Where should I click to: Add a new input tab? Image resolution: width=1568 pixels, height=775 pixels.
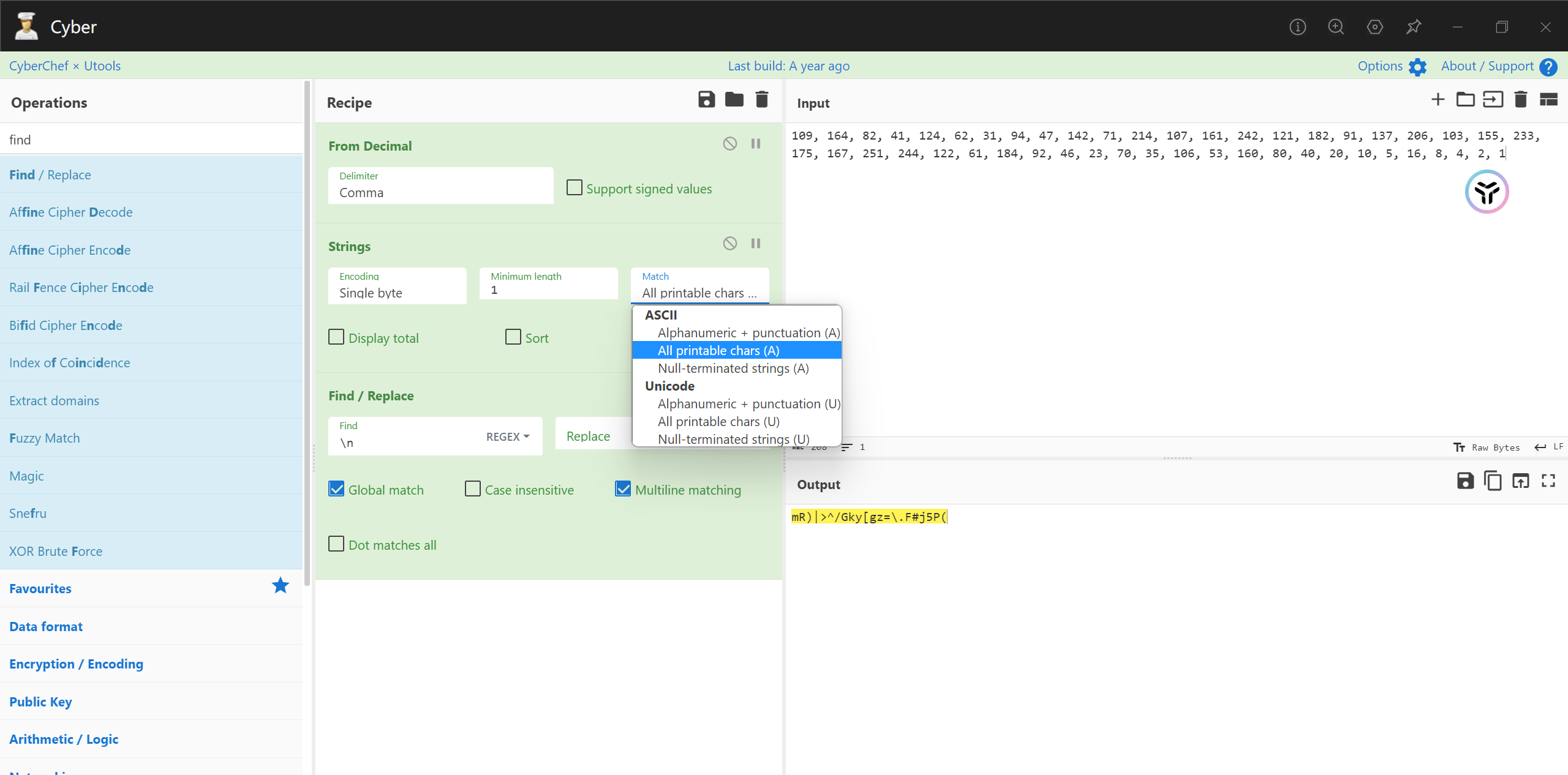pos(1438,99)
